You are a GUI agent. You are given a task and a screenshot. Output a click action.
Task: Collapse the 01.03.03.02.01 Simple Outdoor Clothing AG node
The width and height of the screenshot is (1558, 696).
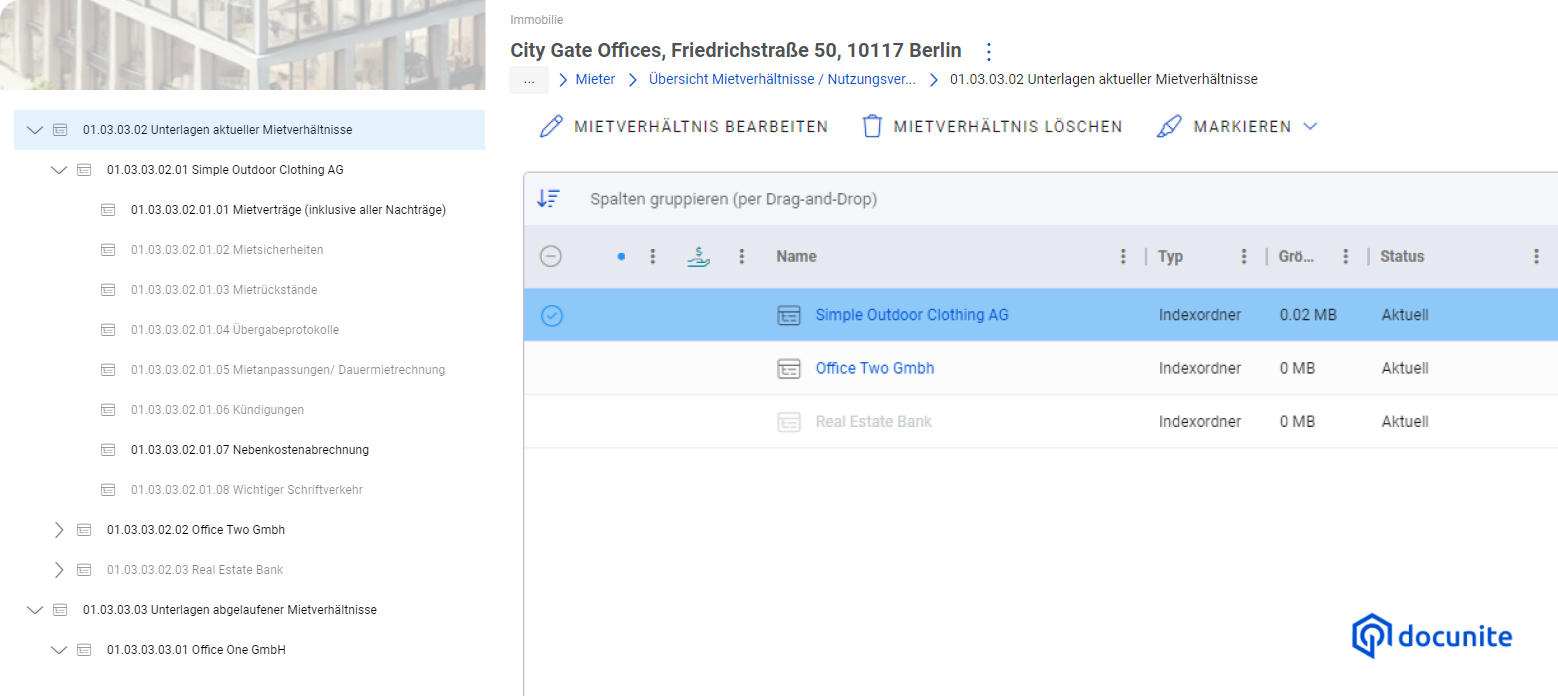[x=59, y=170]
